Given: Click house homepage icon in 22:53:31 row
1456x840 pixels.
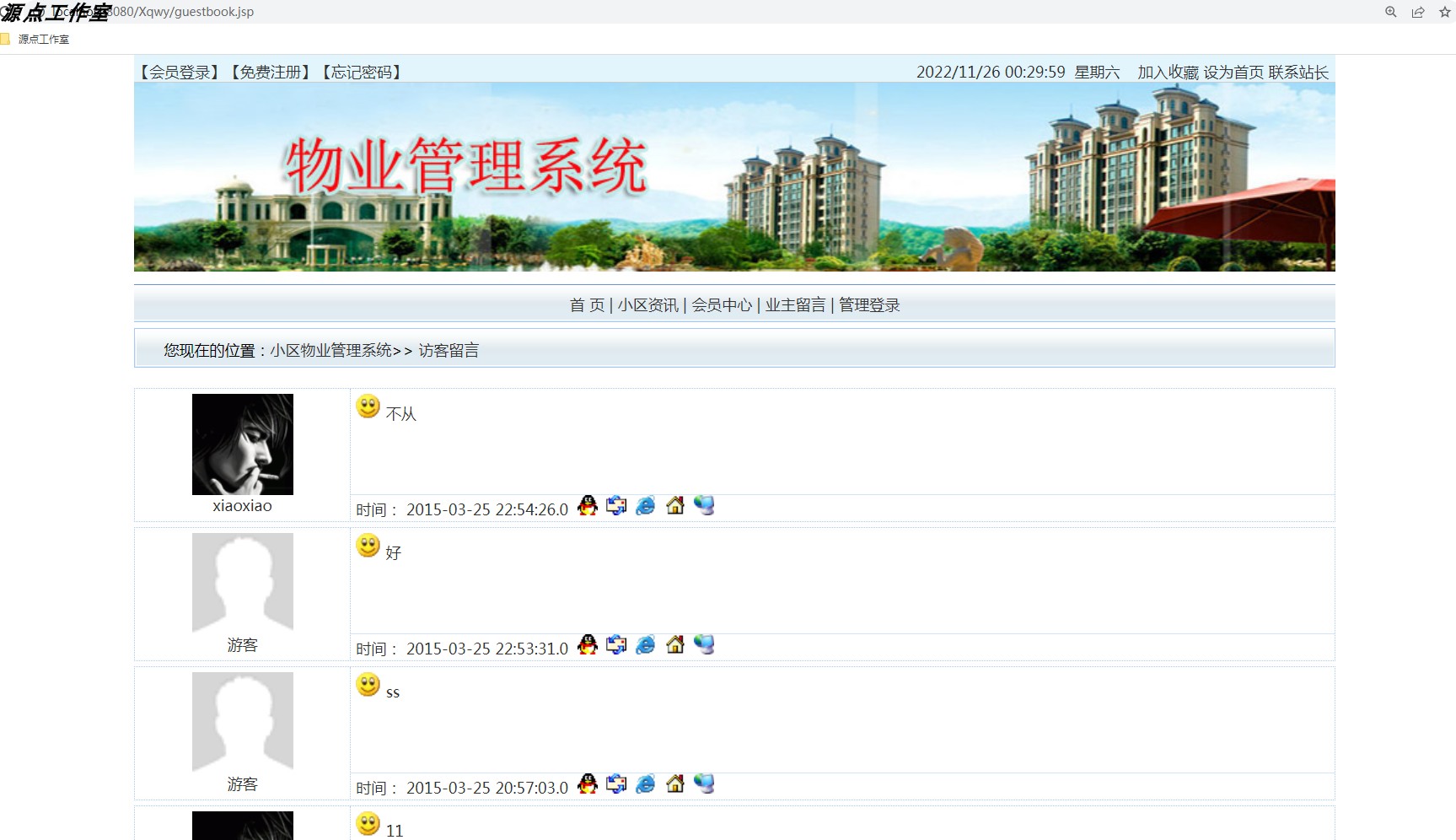Looking at the screenshot, I should click(675, 645).
